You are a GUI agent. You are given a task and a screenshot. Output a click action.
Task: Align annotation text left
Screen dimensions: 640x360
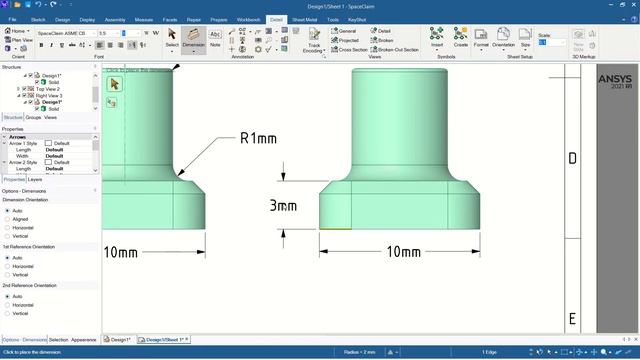point(100,45)
